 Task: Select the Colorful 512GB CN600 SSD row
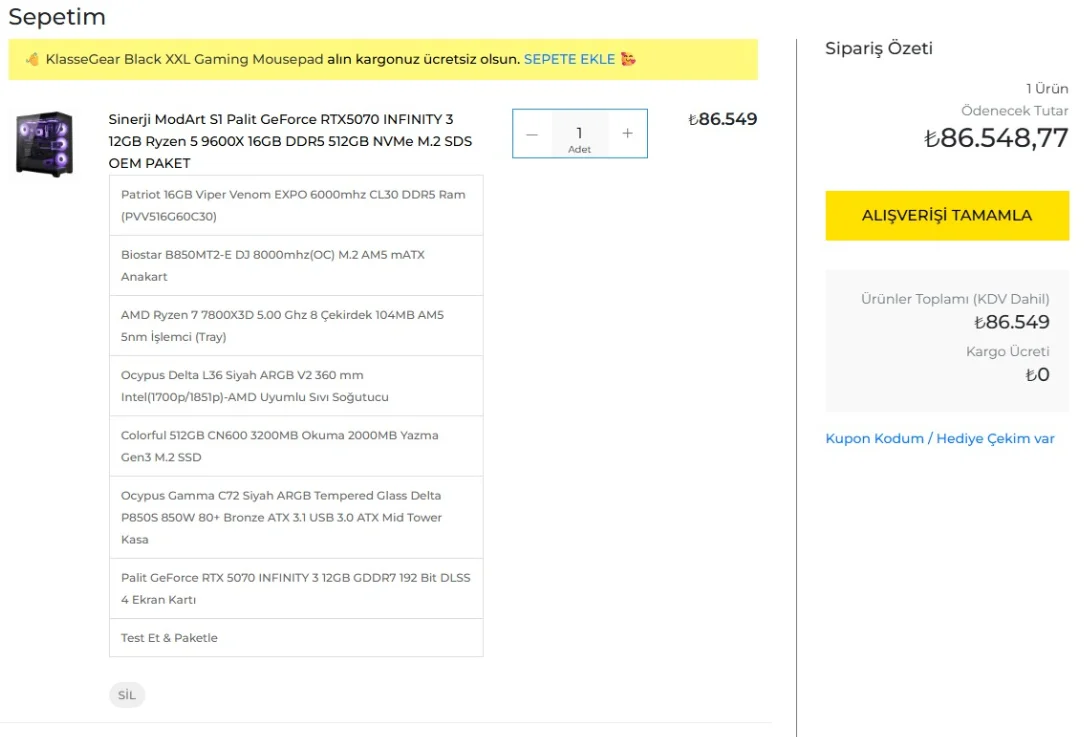[296, 446]
